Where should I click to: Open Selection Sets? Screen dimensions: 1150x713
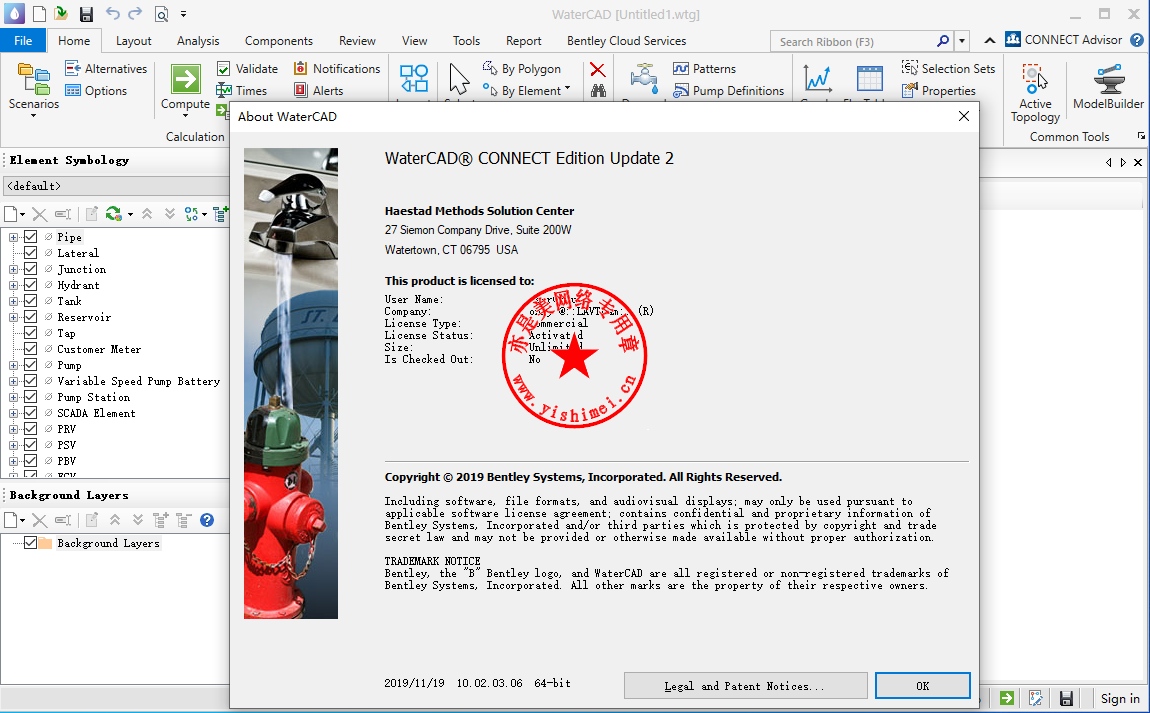948,68
